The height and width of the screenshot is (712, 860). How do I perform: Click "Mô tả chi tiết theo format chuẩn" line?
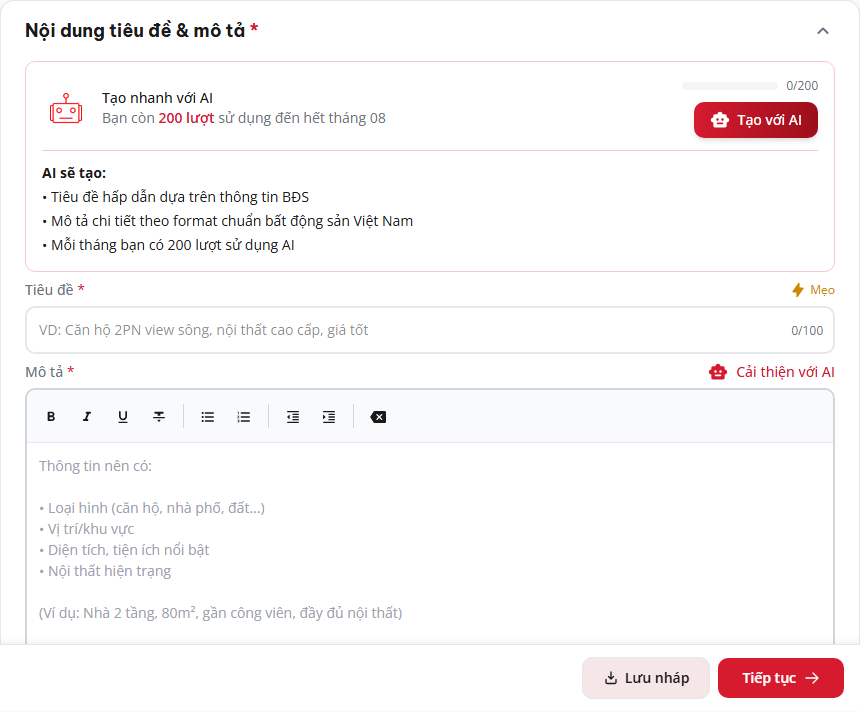click(x=228, y=221)
